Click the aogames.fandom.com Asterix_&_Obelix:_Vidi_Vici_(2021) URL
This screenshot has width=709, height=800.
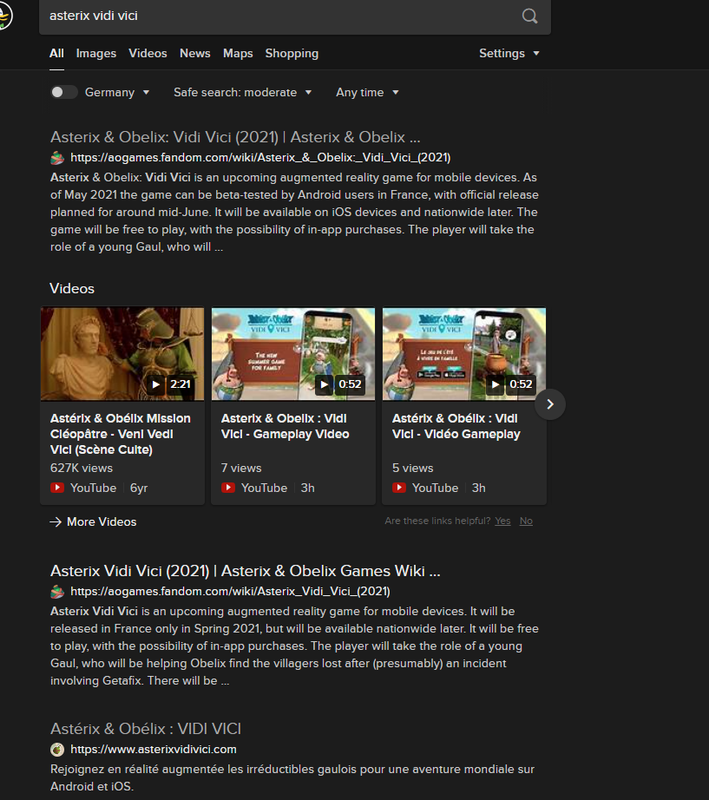coord(260,157)
